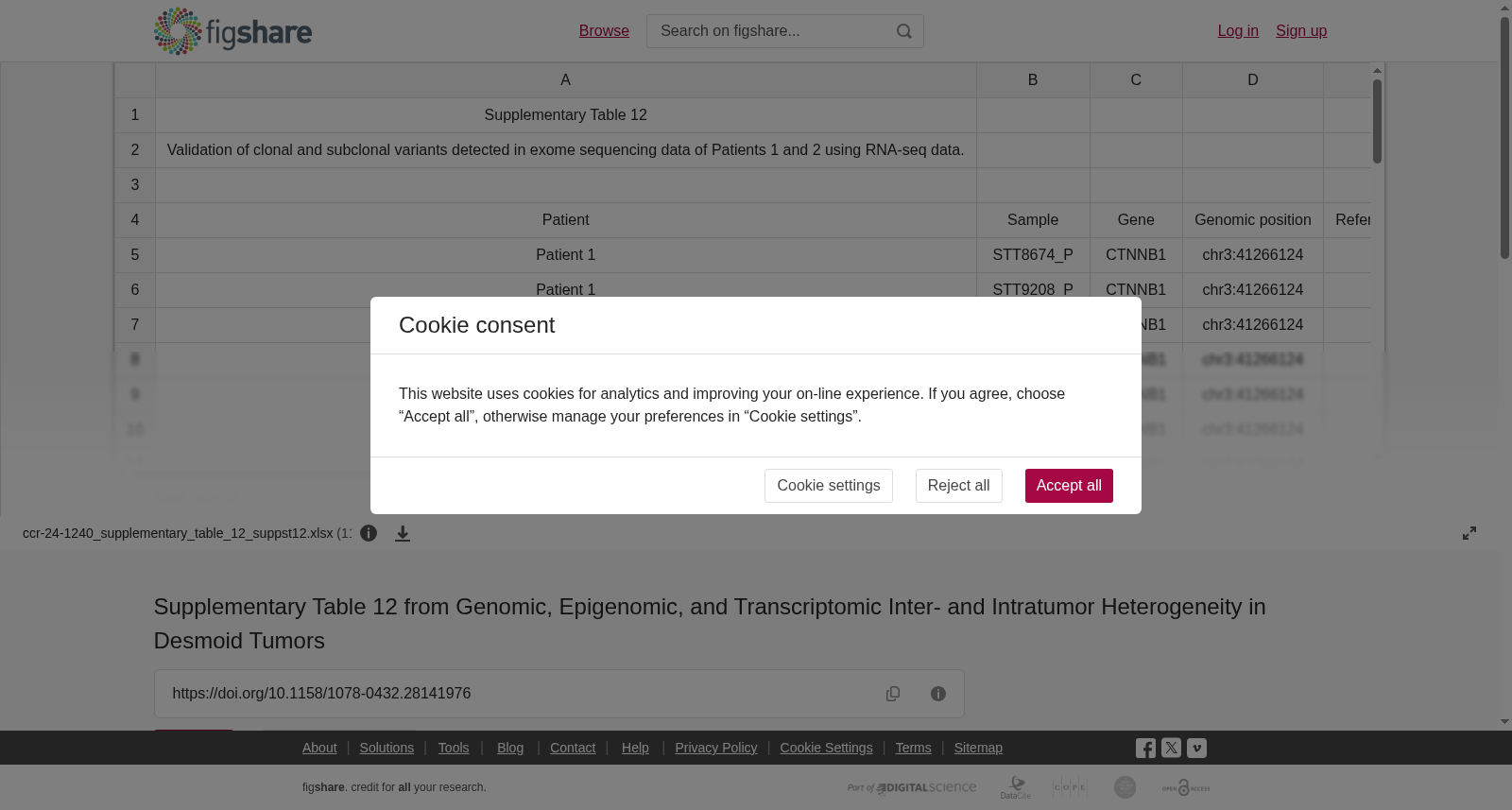The image size is (1512, 810).
Task: Open figshare X (Twitter) icon
Action: click(1171, 748)
